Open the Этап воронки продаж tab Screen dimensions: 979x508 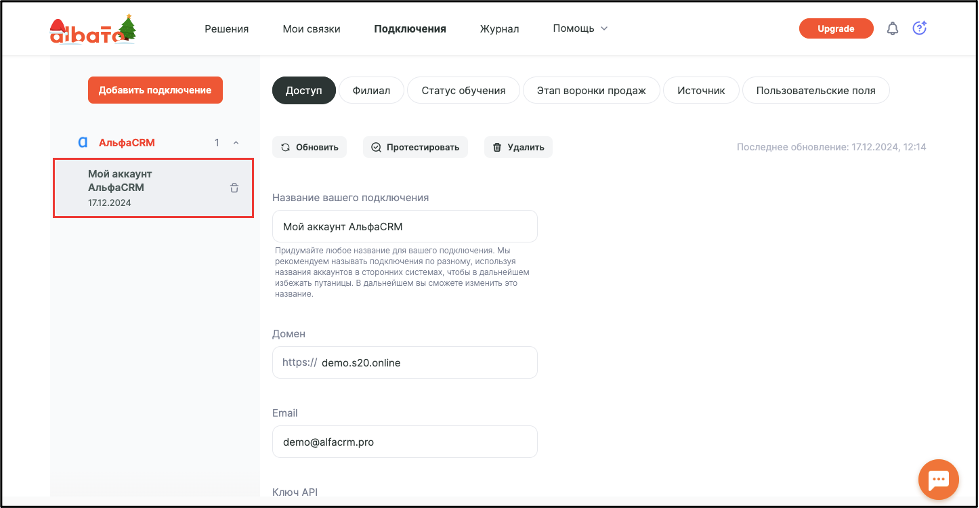(591, 90)
